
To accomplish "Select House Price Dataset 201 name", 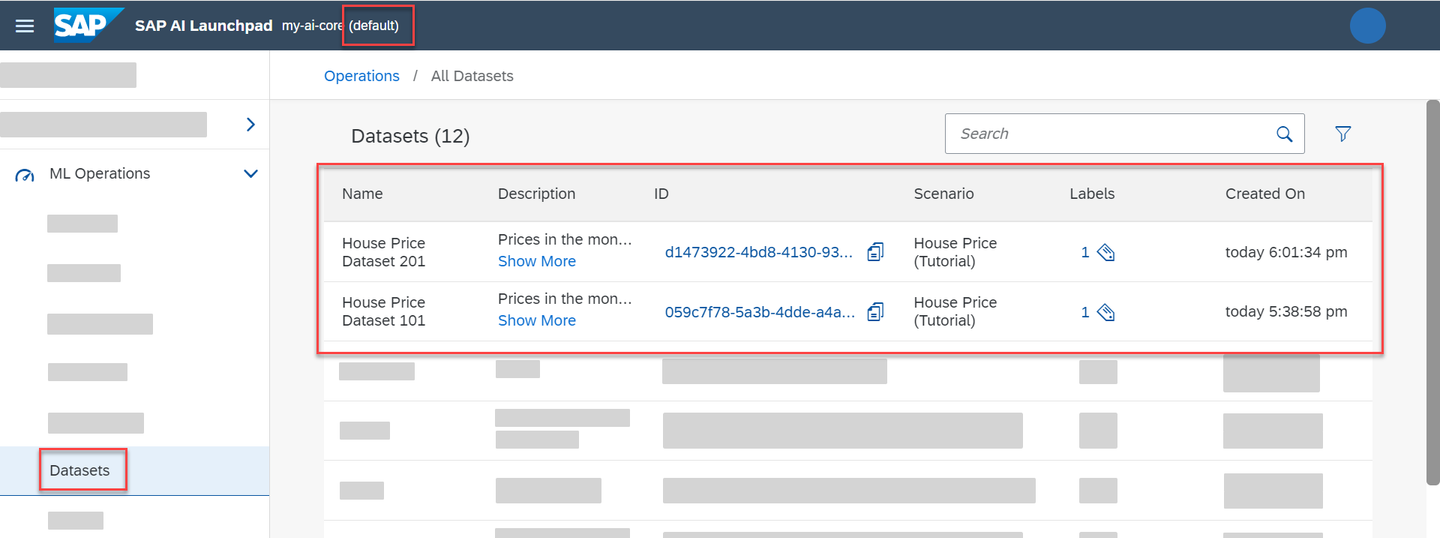I will tap(384, 252).
